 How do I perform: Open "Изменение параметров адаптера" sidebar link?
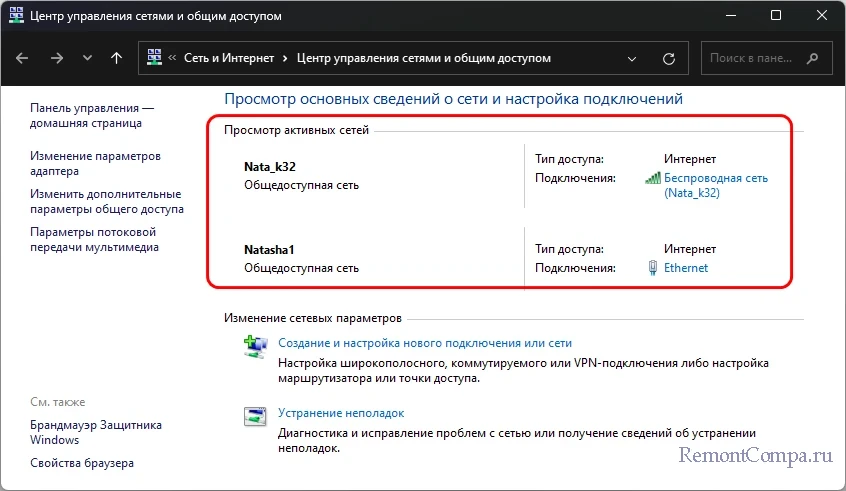(x=95, y=163)
